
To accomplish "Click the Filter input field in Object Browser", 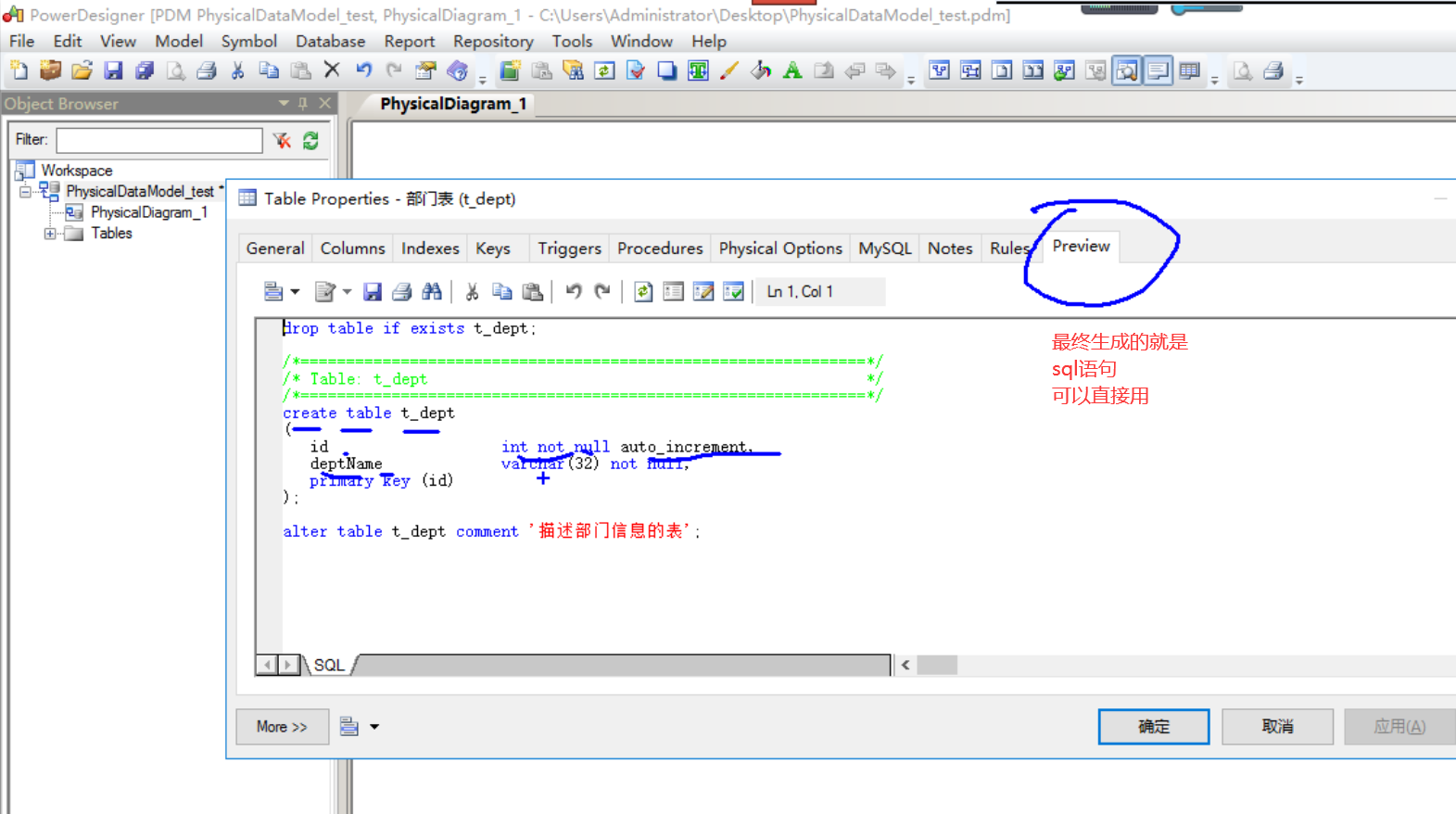I will (159, 141).
